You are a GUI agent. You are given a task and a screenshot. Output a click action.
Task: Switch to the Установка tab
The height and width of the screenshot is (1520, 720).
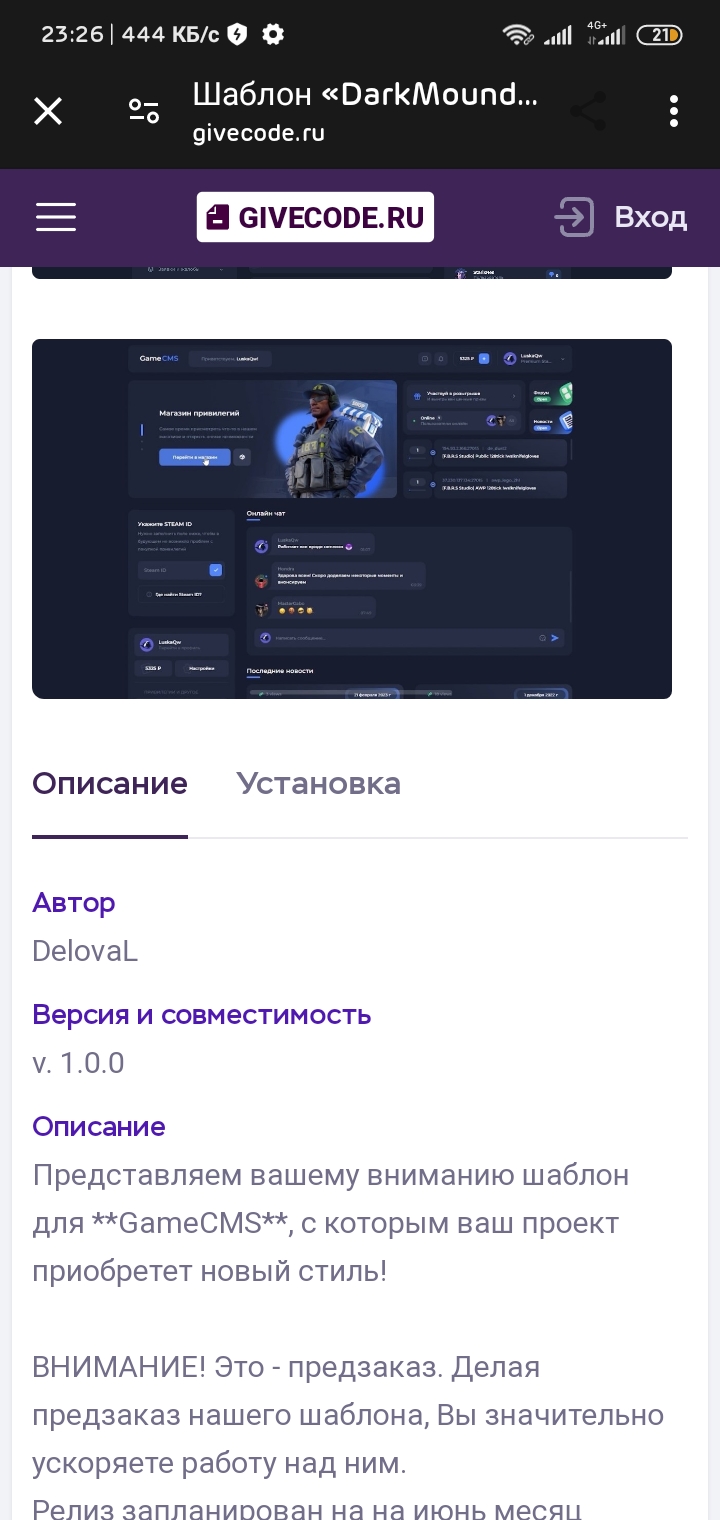[318, 783]
